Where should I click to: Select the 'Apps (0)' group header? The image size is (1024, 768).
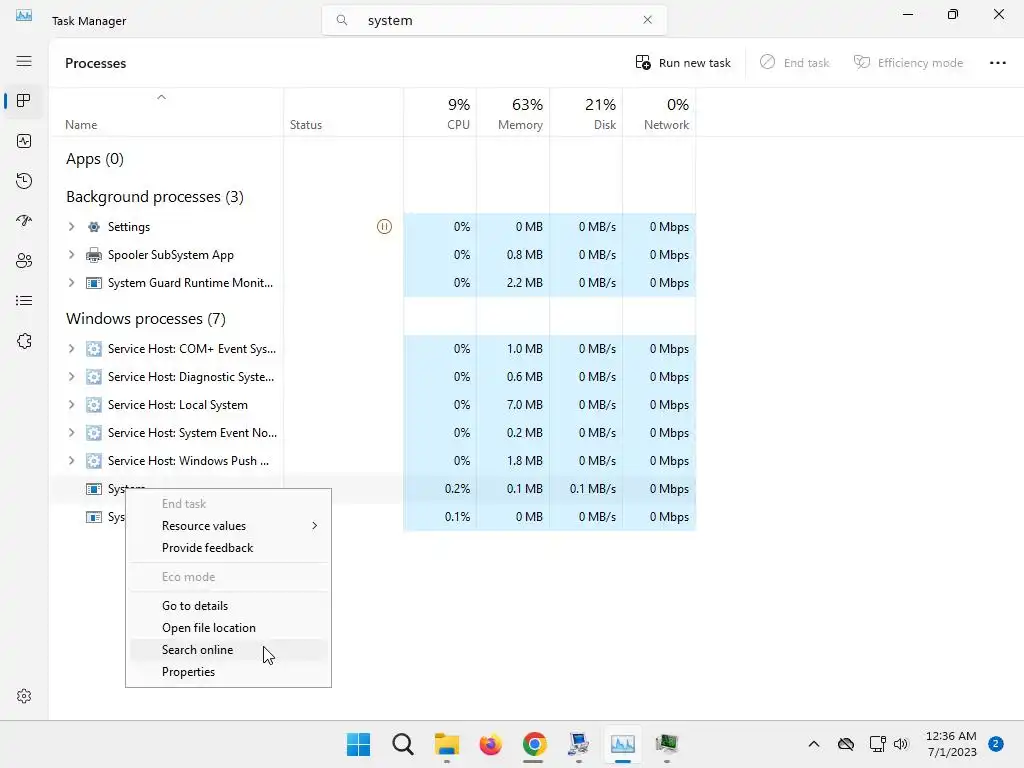point(95,159)
